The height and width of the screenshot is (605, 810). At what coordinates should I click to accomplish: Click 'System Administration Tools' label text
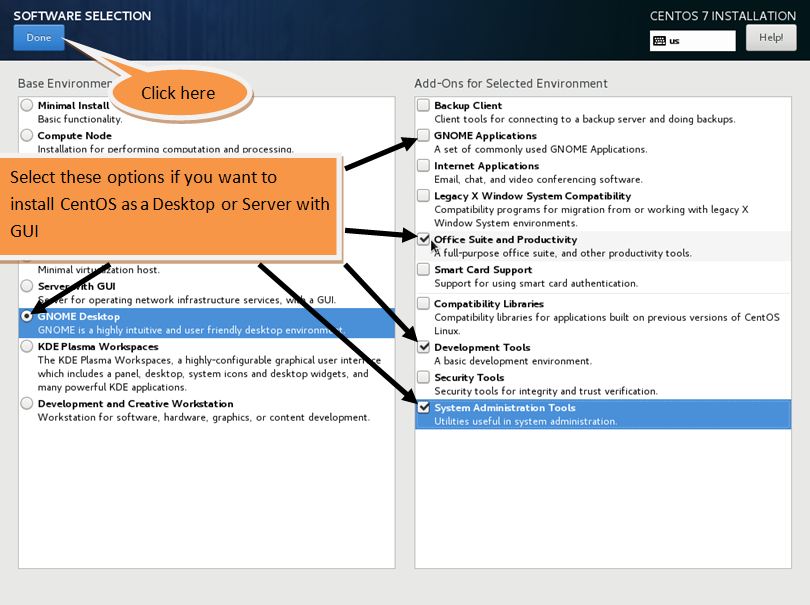coord(505,408)
